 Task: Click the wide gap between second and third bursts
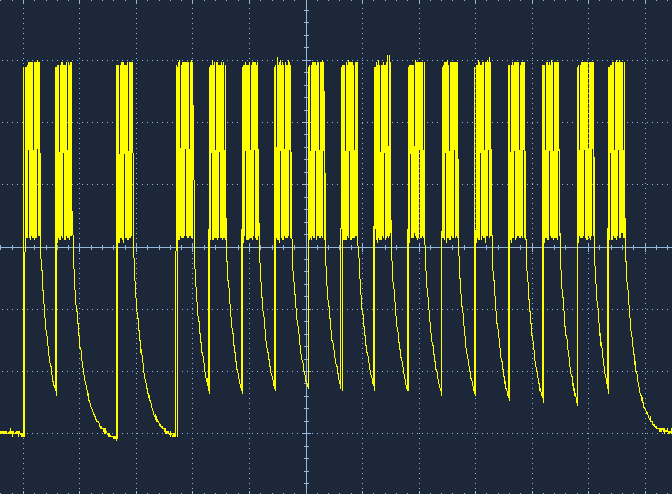94,150
